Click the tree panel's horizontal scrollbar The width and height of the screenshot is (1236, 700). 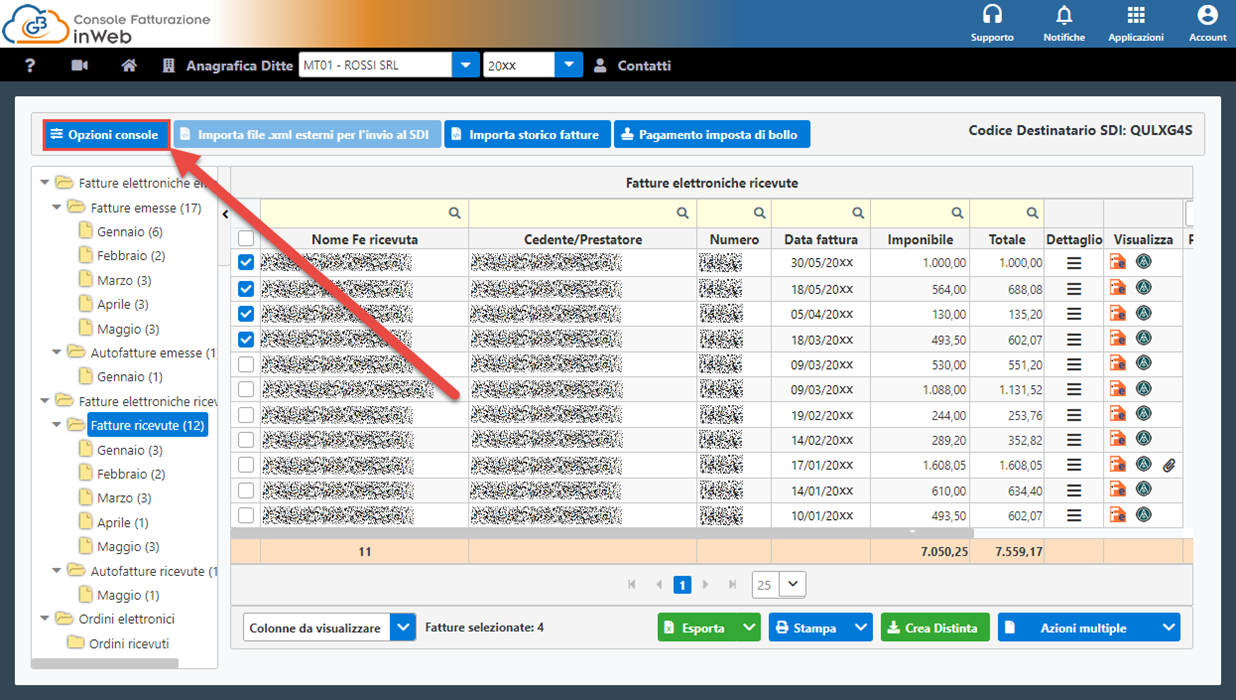coord(105,663)
